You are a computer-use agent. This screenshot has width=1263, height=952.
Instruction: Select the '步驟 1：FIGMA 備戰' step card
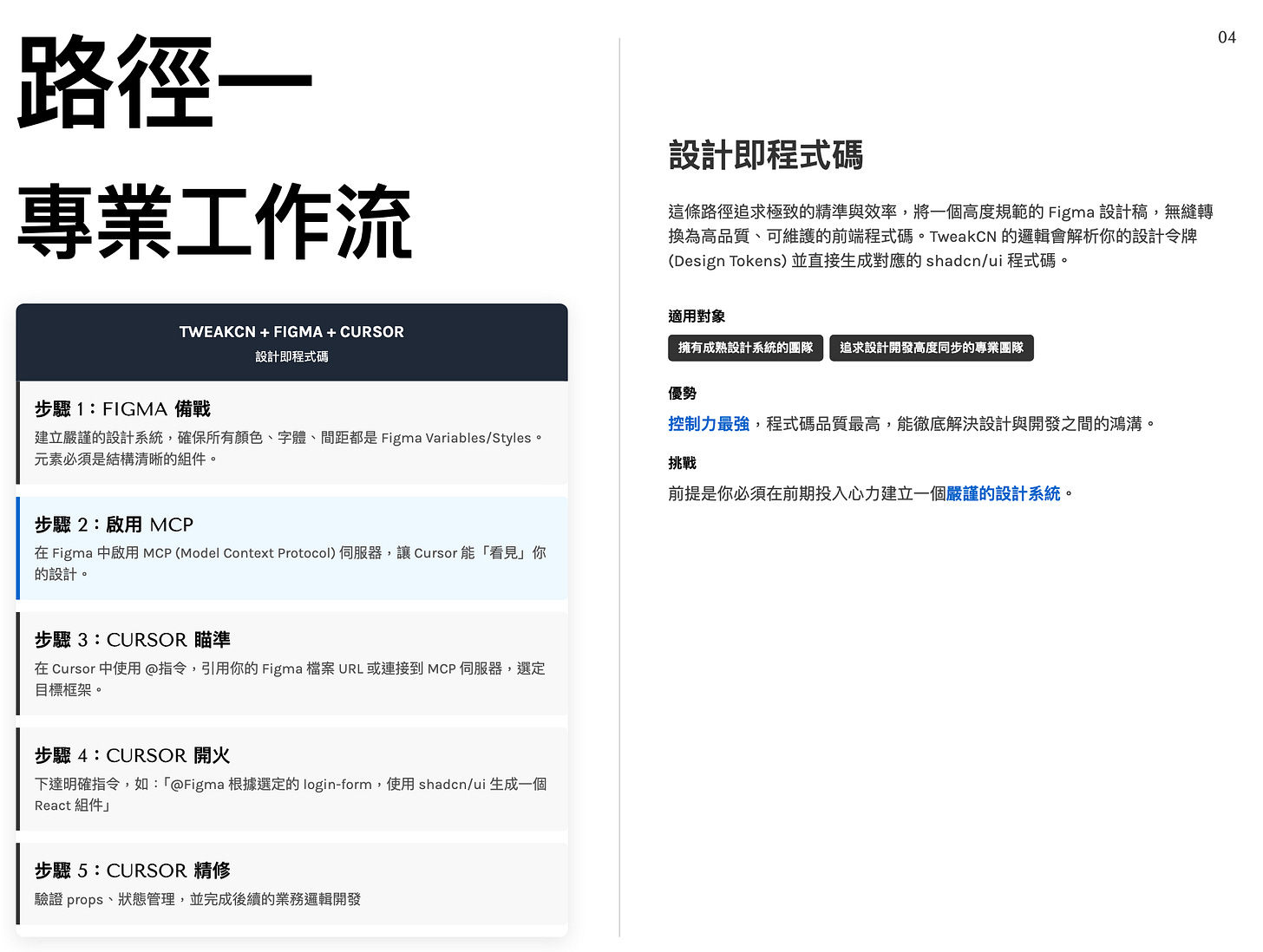291,433
